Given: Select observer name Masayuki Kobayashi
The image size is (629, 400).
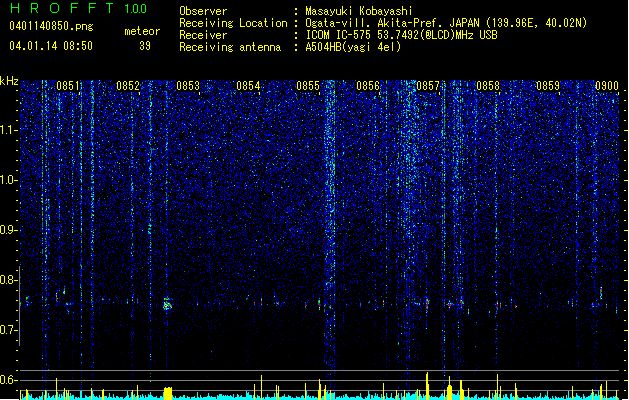Looking at the screenshot, I should tap(359, 11).
